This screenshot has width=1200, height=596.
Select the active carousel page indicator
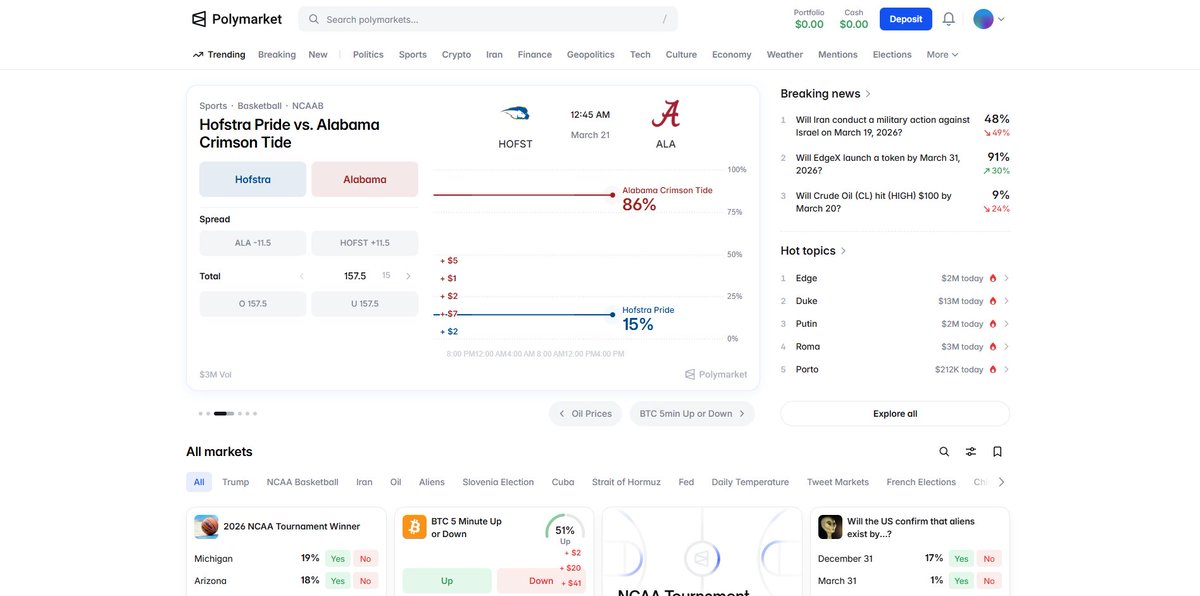(x=224, y=414)
